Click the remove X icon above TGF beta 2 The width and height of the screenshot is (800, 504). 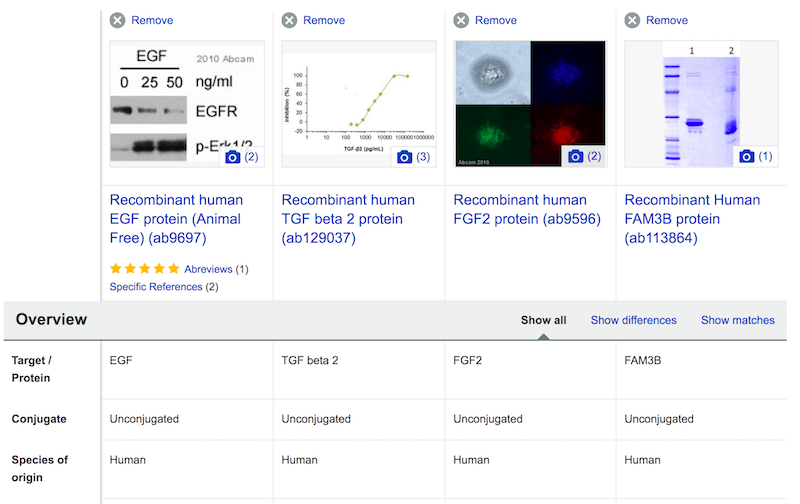pos(289,20)
